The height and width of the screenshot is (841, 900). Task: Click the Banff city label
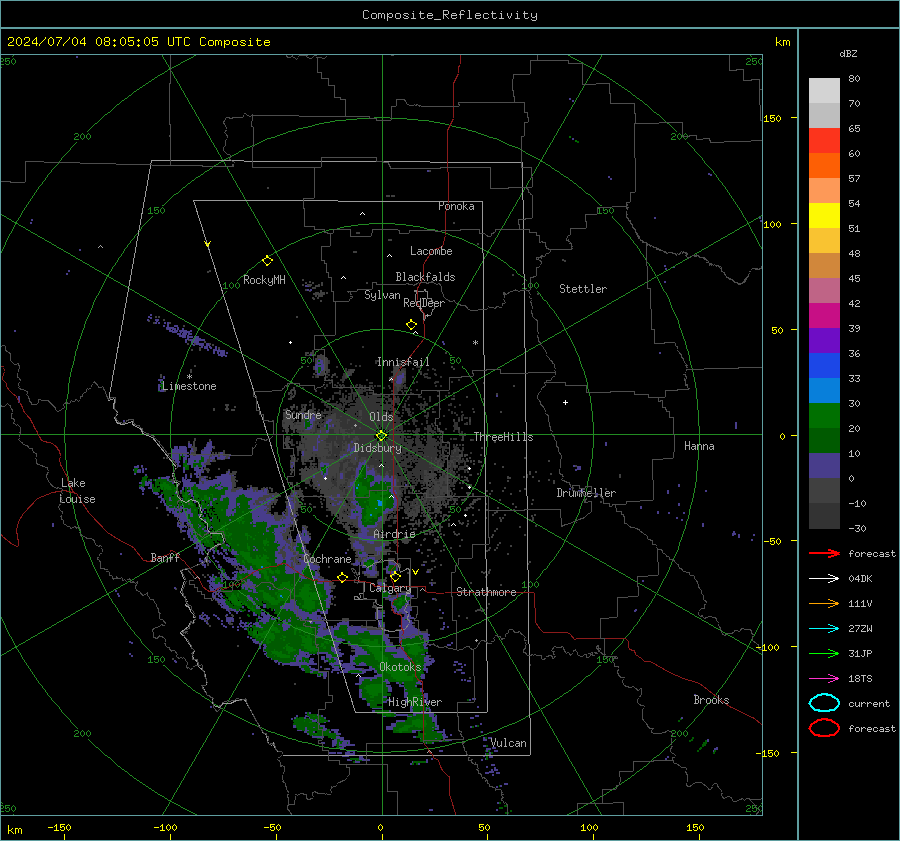(165, 558)
